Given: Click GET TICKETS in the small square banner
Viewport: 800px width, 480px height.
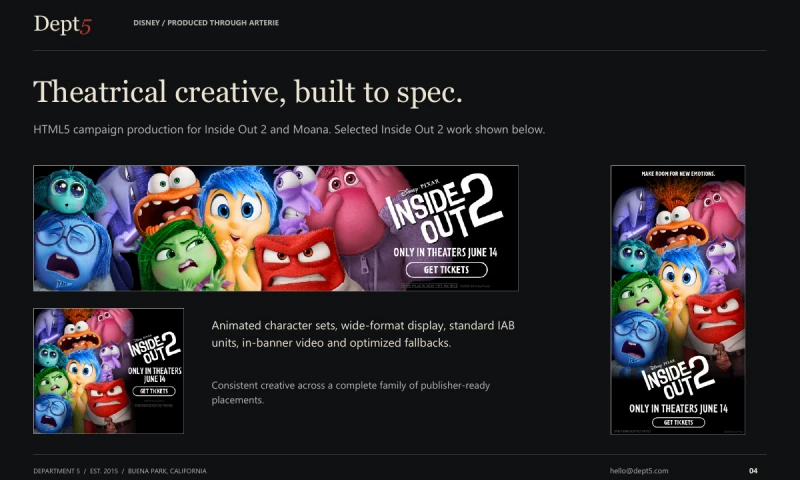Looking at the screenshot, I should [154, 391].
